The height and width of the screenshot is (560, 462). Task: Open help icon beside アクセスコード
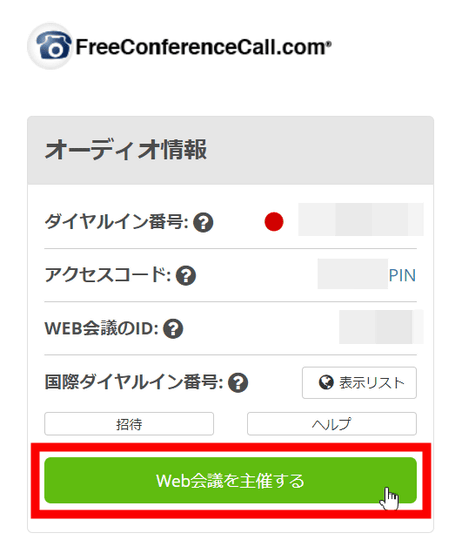(x=186, y=275)
